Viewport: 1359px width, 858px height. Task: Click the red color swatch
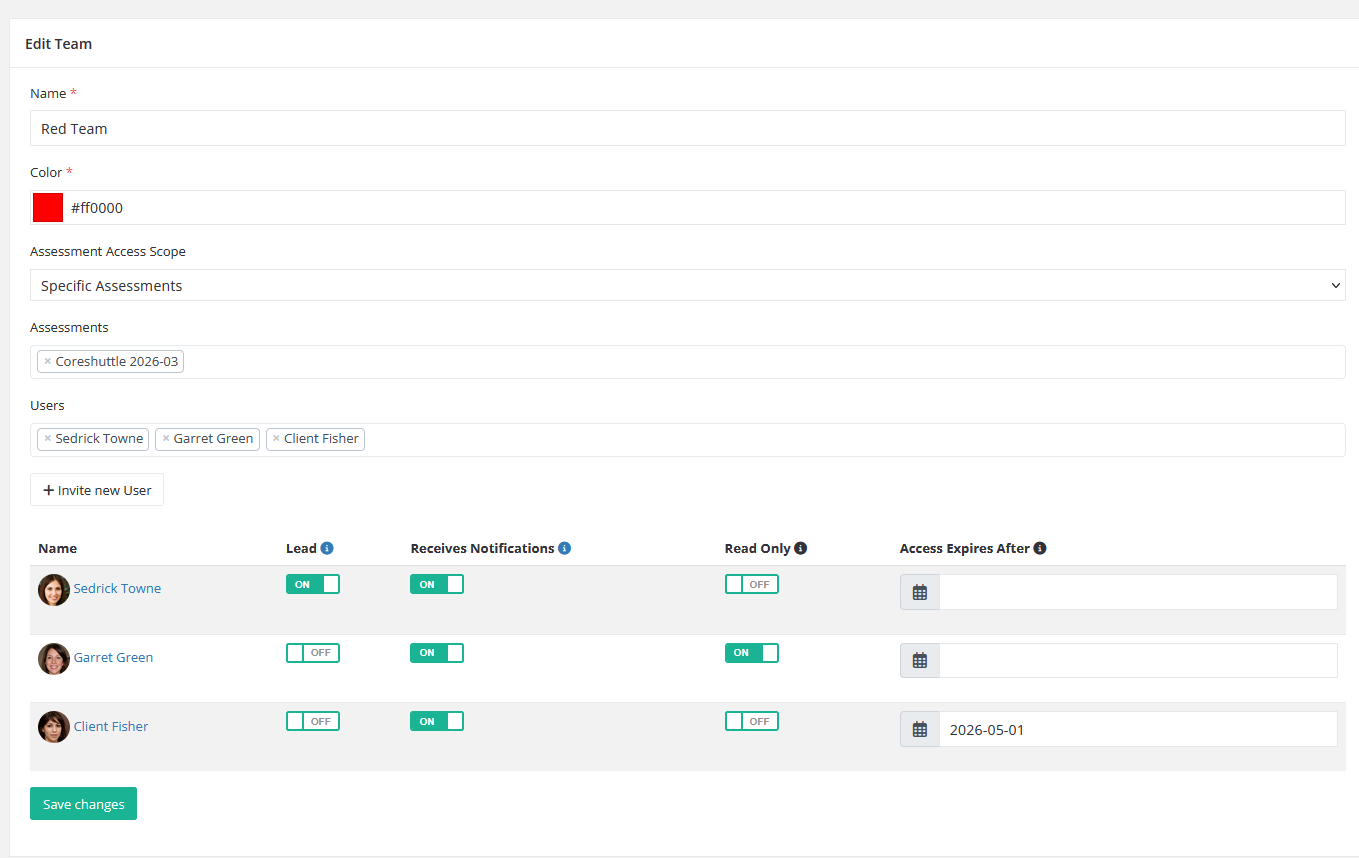46,207
